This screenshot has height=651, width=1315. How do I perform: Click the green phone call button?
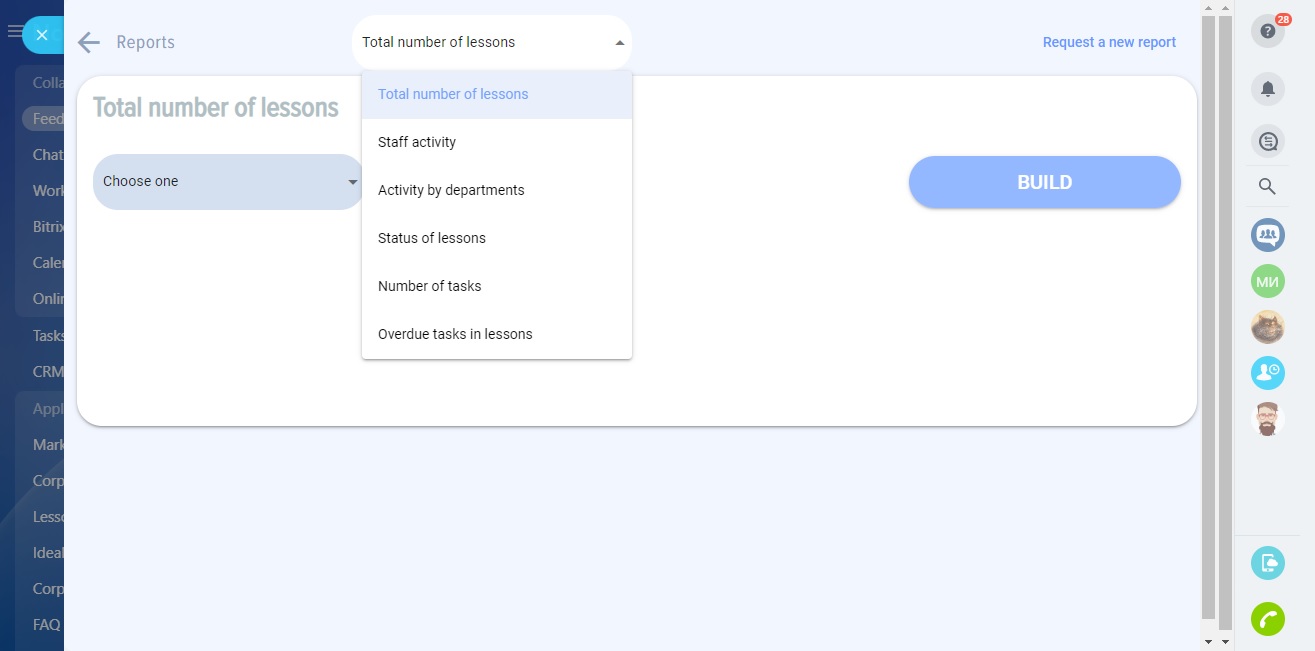tap(1267, 619)
